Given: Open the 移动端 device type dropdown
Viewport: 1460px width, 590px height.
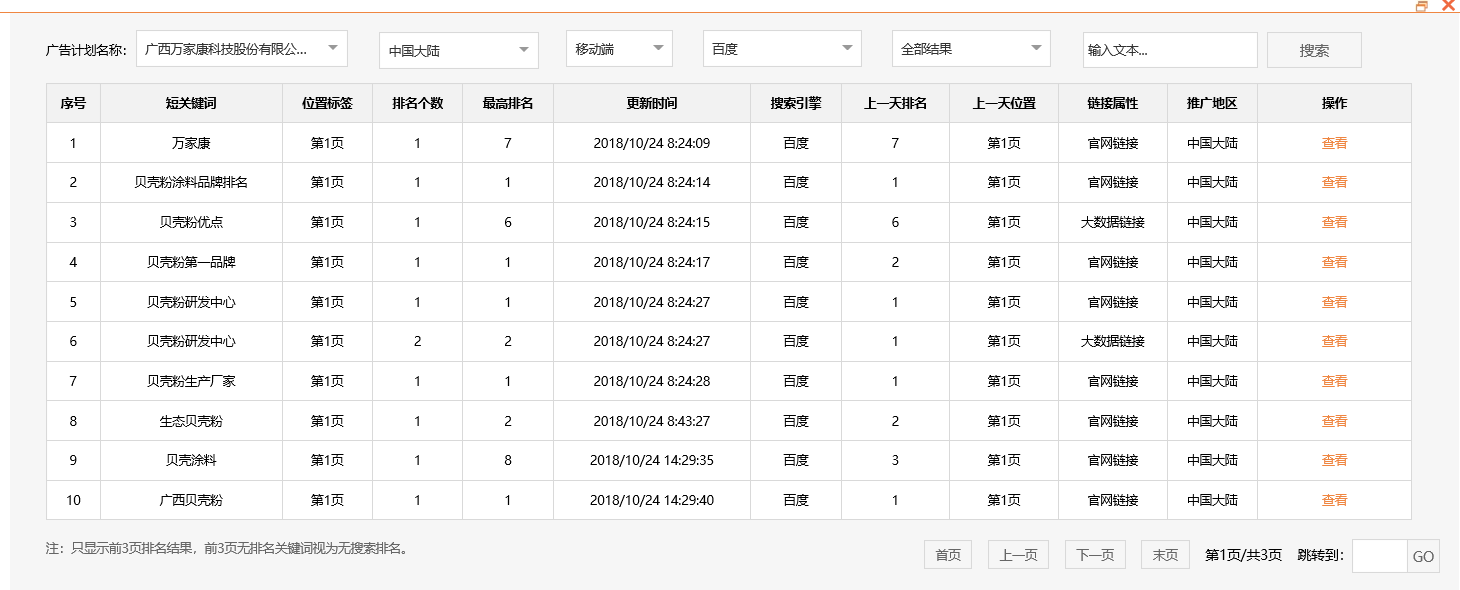Looking at the screenshot, I should click(618, 48).
